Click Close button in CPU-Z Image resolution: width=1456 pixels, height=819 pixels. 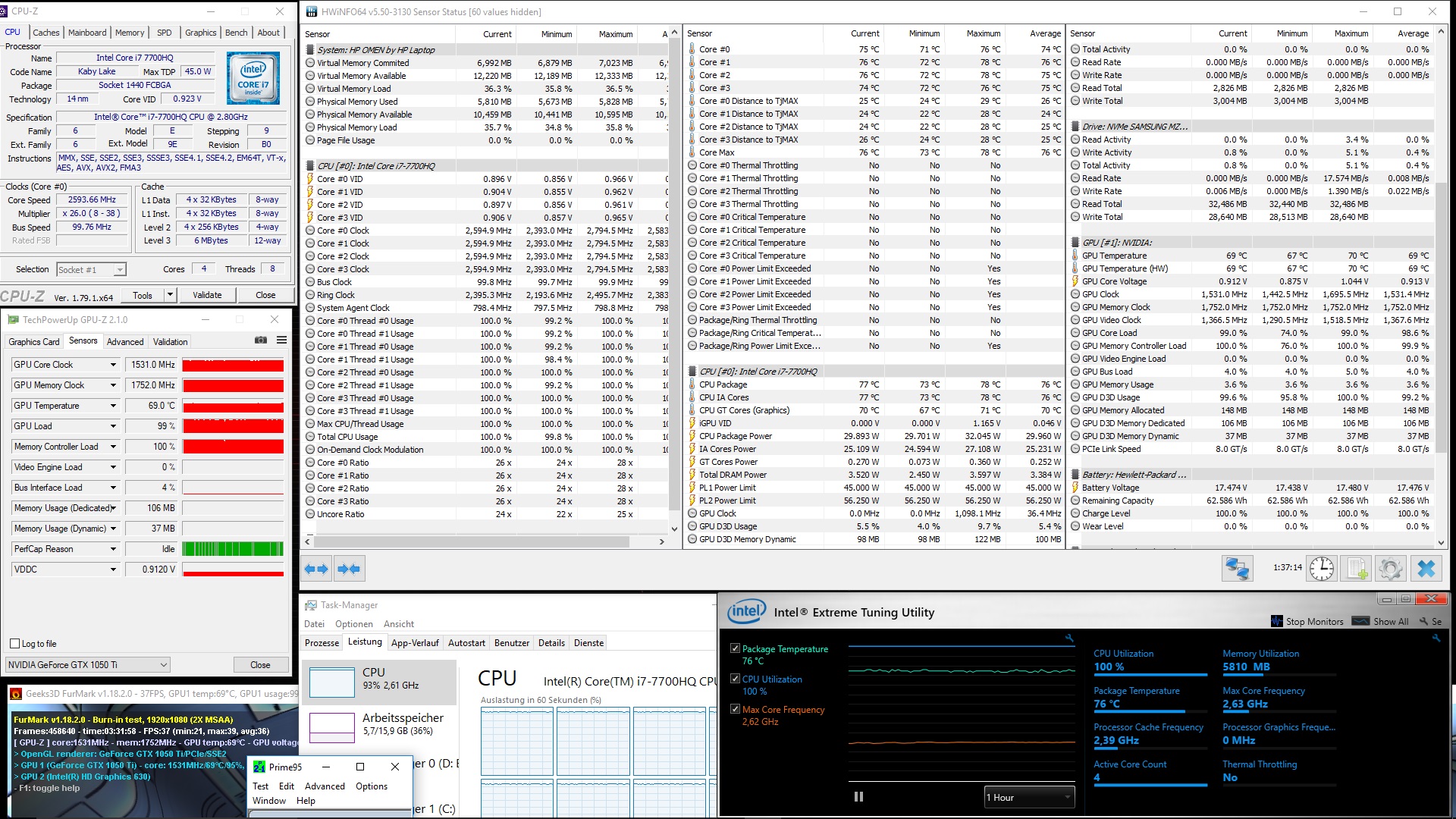tap(265, 295)
